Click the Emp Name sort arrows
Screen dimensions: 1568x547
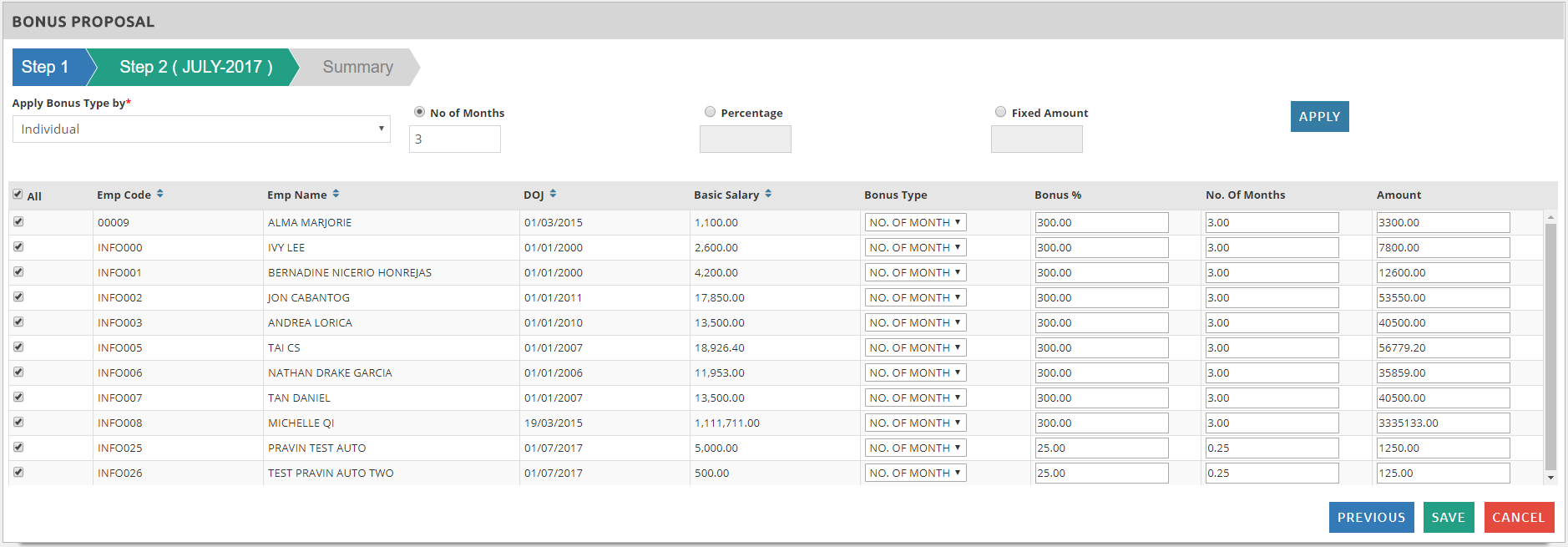(x=336, y=194)
